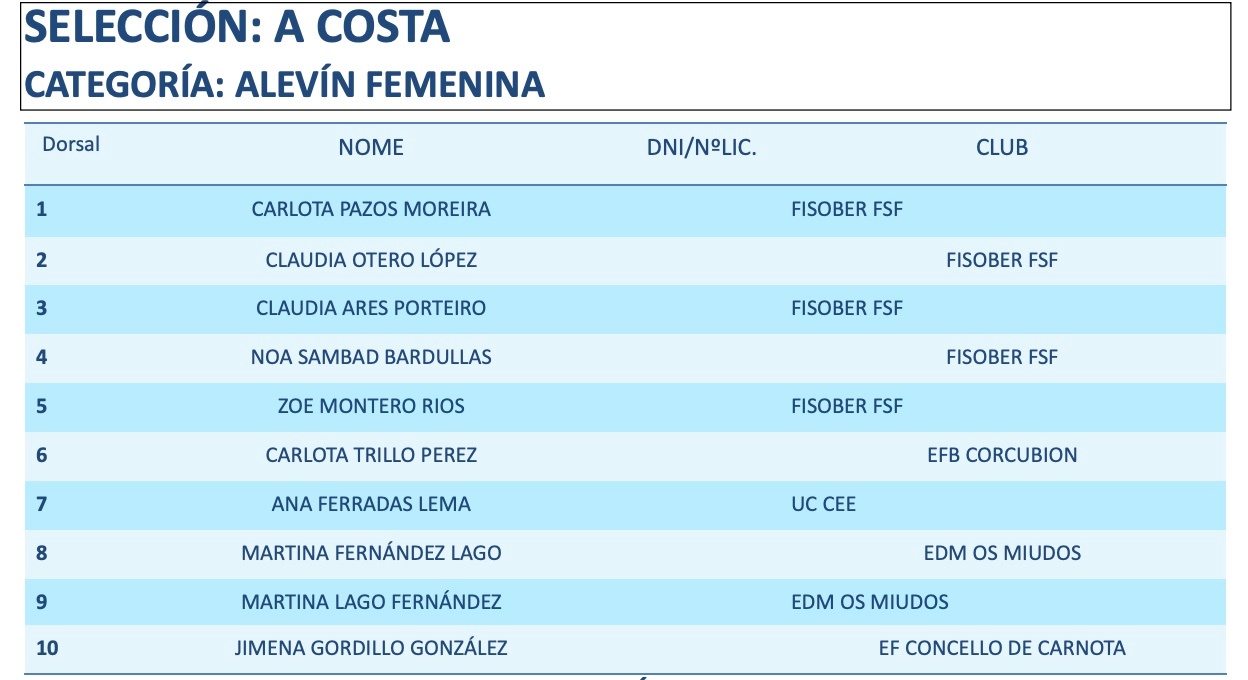Click player name JIMENA GORDILLO GONZÁLEZ
The image size is (1248, 680).
(371, 648)
